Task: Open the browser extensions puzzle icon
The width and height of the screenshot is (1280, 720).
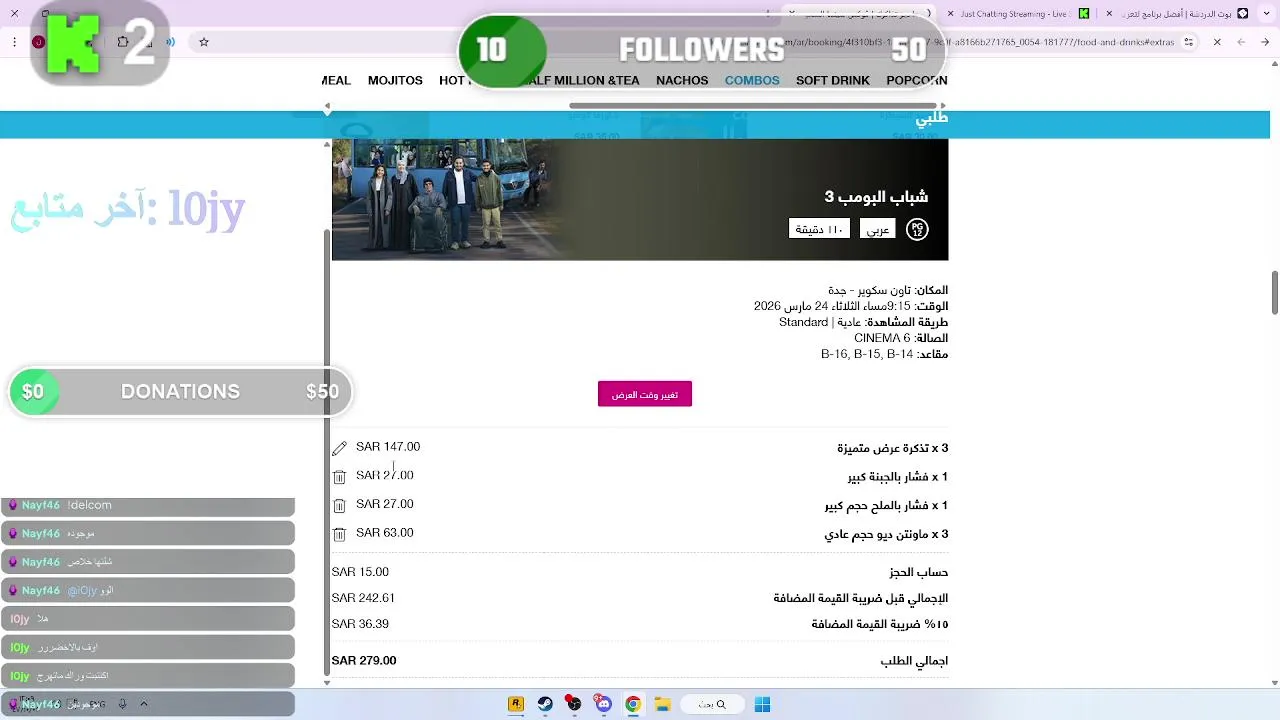Action: click(123, 42)
